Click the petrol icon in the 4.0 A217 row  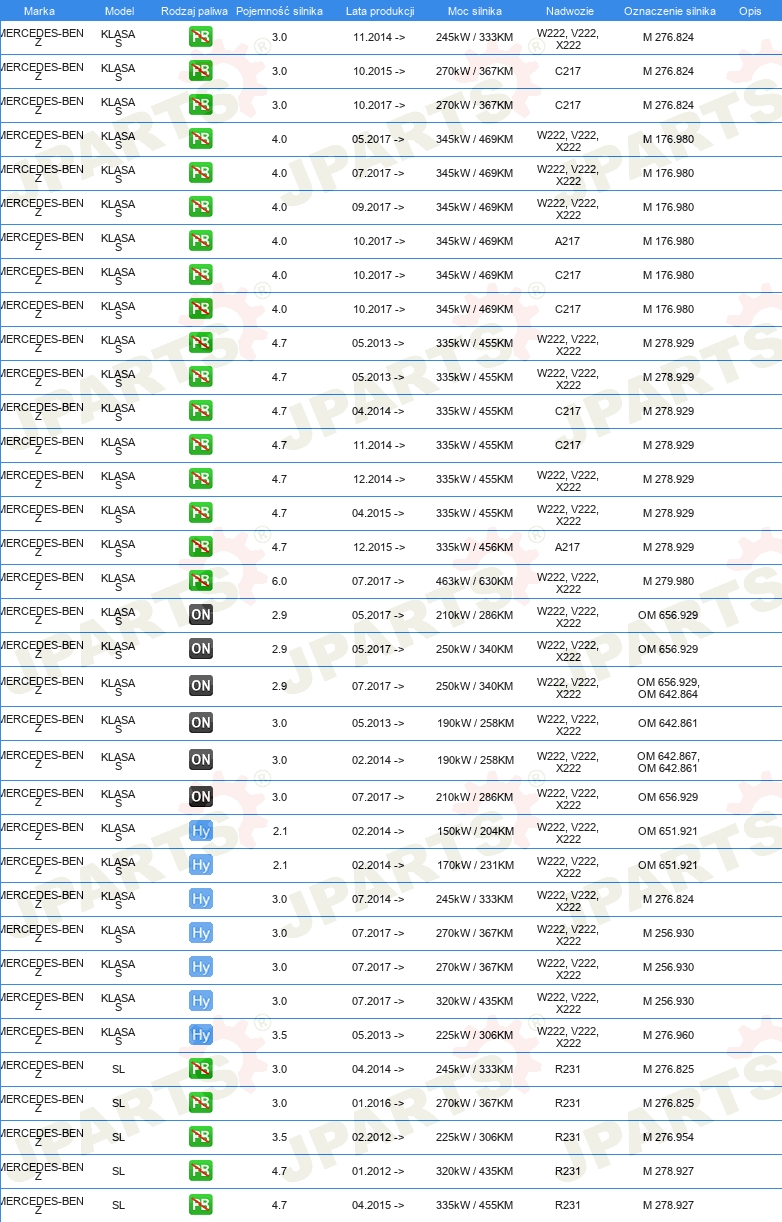pyautogui.click(x=201, y=241)
